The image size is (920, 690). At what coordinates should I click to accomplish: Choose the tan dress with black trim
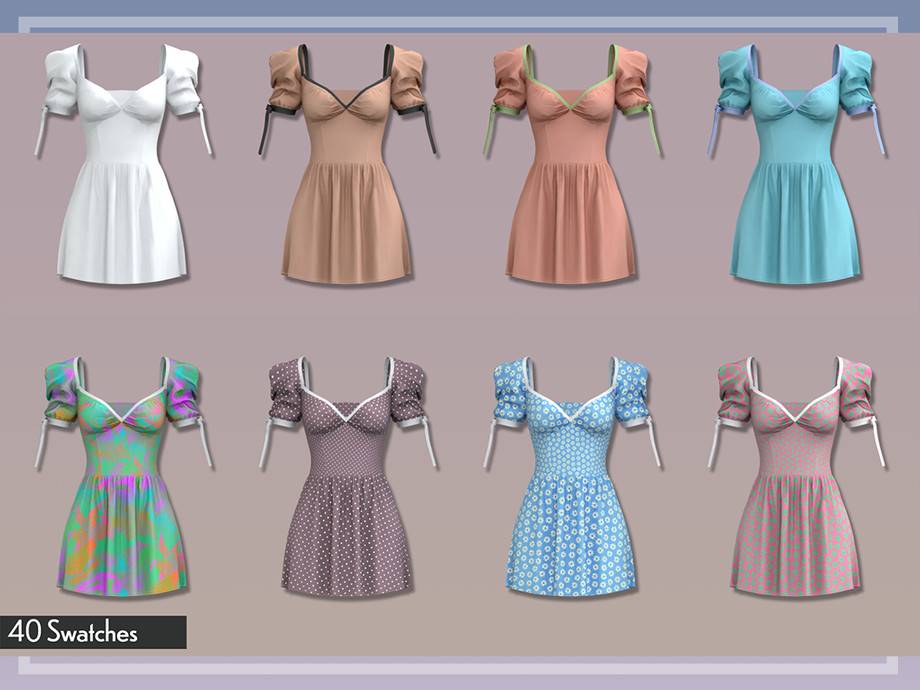[346, 170]
